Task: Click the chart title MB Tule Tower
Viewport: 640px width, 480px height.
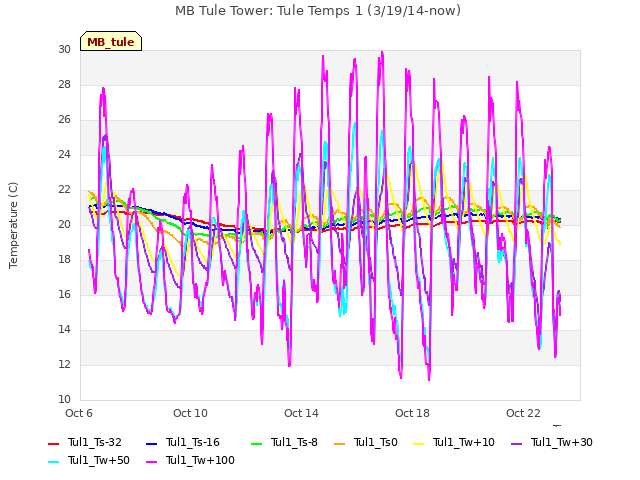Action: point(318,11)
